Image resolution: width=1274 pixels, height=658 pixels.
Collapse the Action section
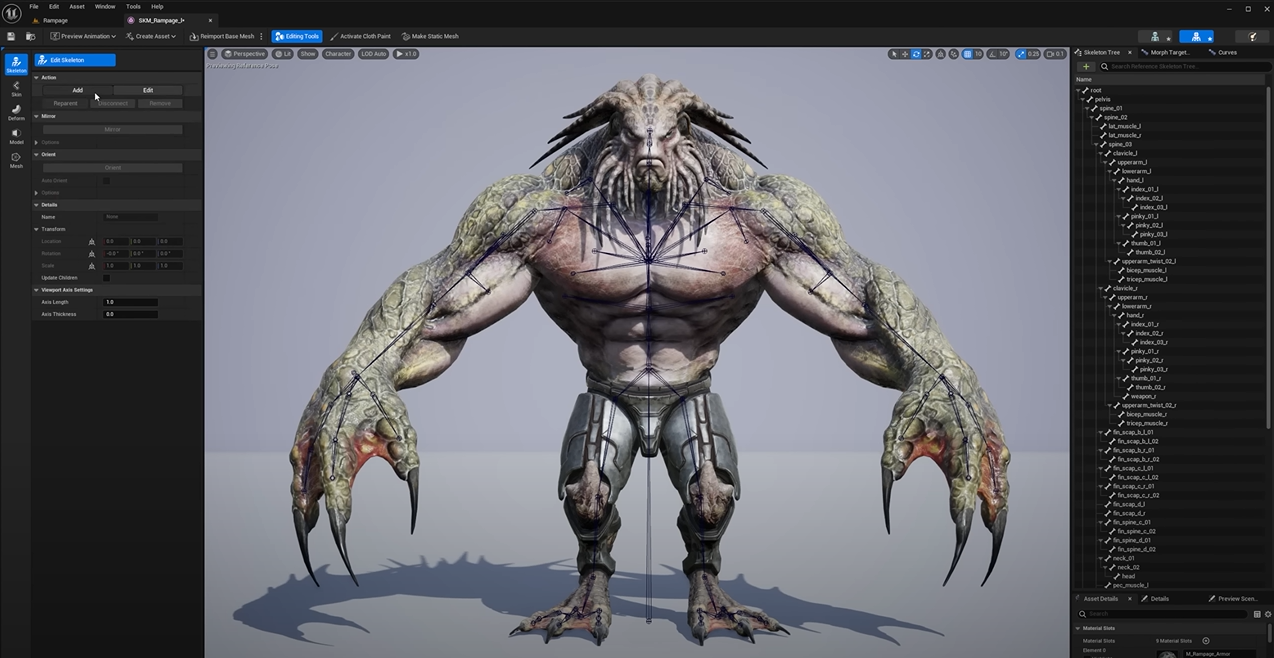(37, 77)
